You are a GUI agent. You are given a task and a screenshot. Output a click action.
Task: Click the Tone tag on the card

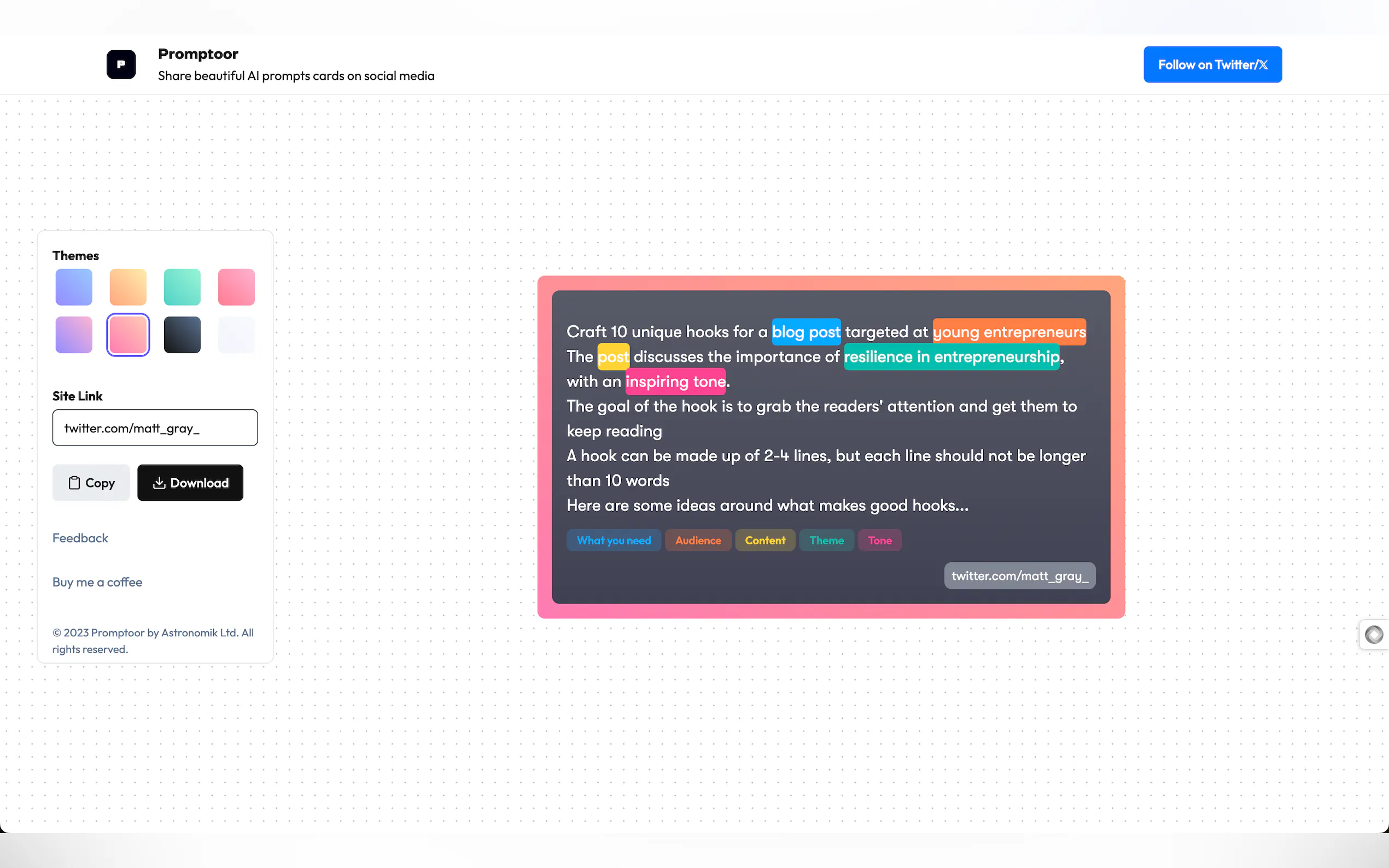[x=879, y=540]
